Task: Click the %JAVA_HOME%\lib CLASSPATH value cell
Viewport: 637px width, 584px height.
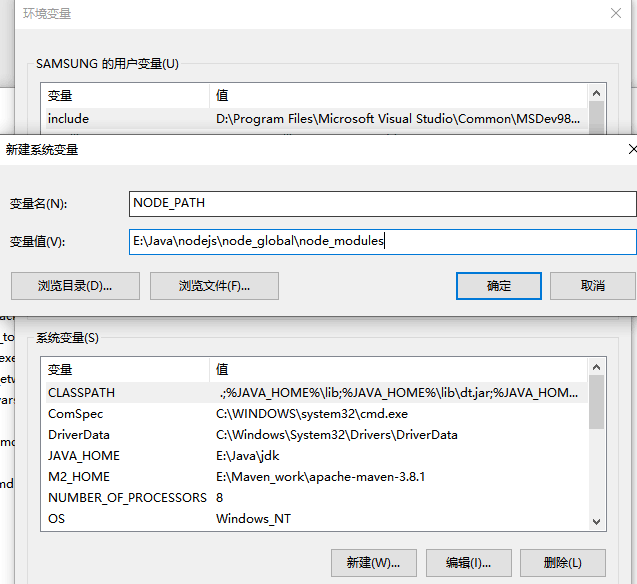Action: pyautogui.click(x=399, y=393)
